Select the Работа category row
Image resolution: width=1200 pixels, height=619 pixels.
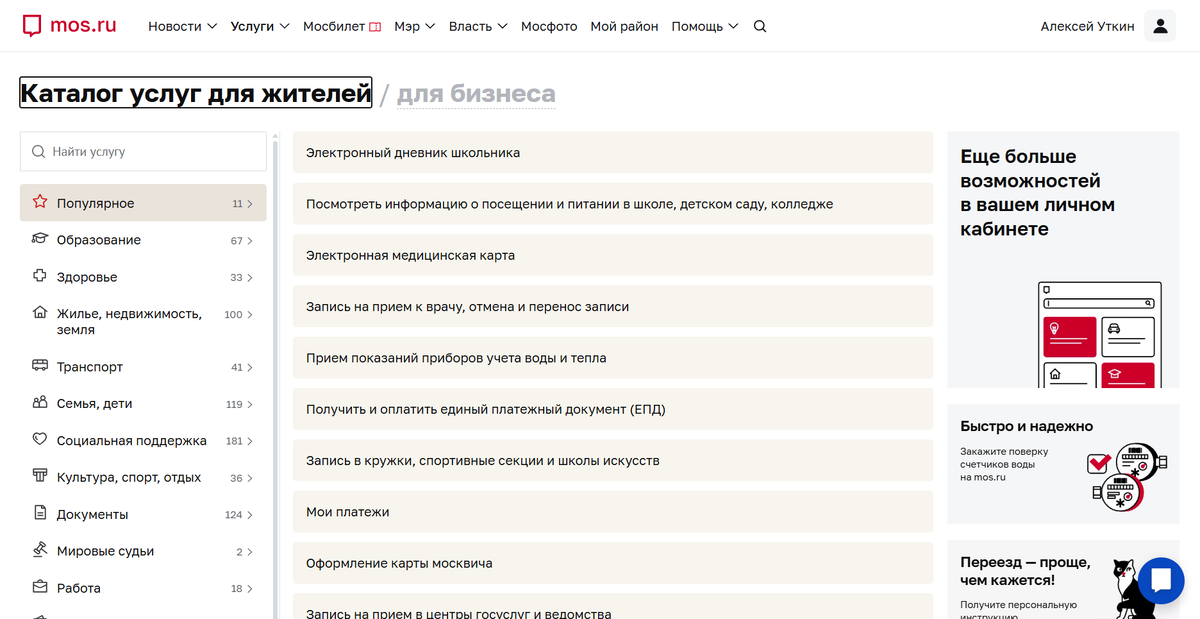tap(143, 588)
